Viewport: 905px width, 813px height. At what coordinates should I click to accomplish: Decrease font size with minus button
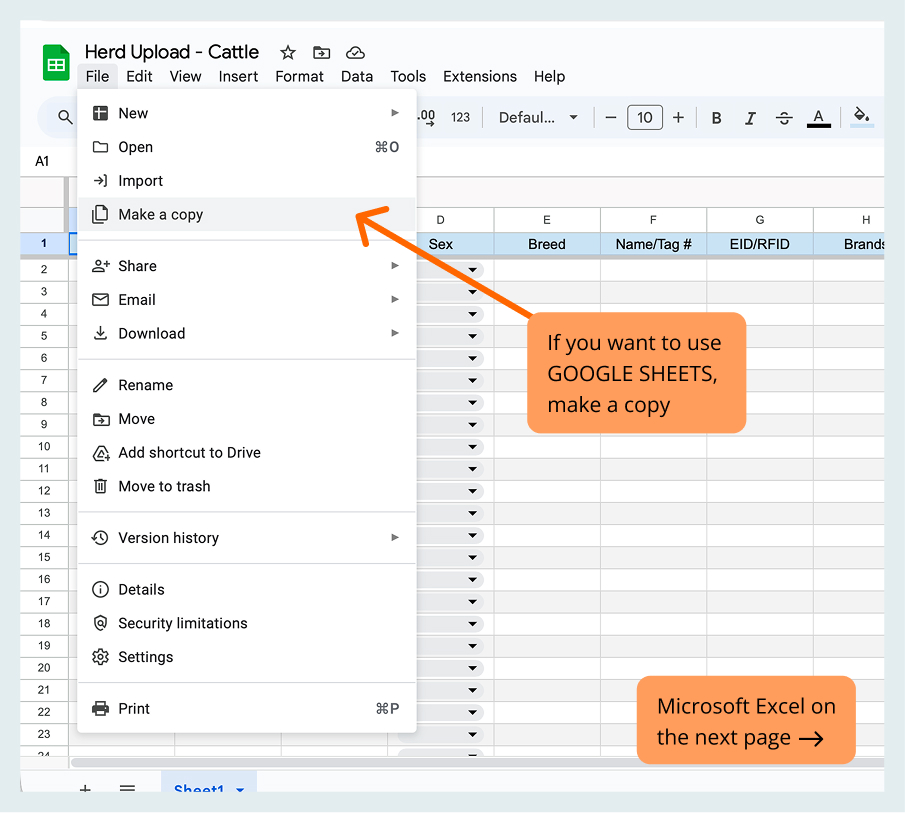pyautogui.click(x=611, y=118)
